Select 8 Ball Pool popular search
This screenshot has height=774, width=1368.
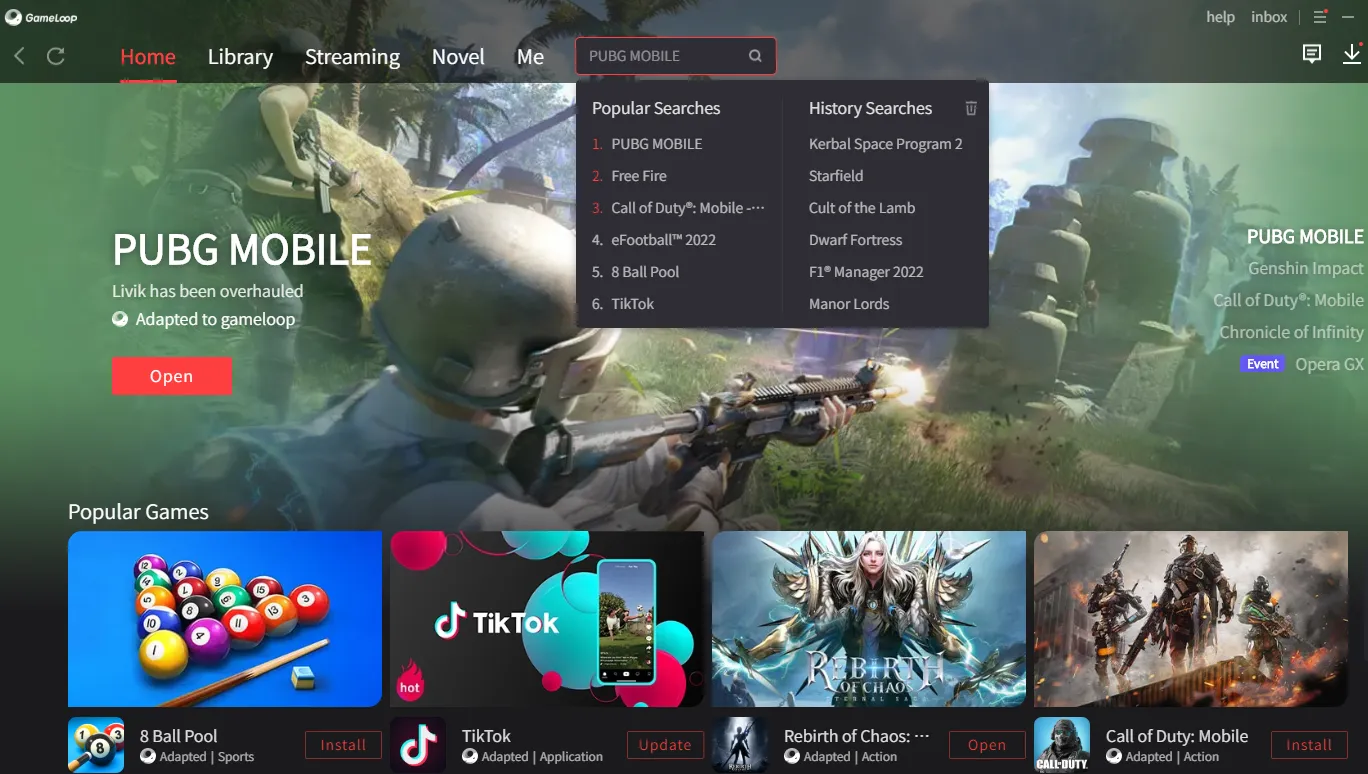click(645, 272)
